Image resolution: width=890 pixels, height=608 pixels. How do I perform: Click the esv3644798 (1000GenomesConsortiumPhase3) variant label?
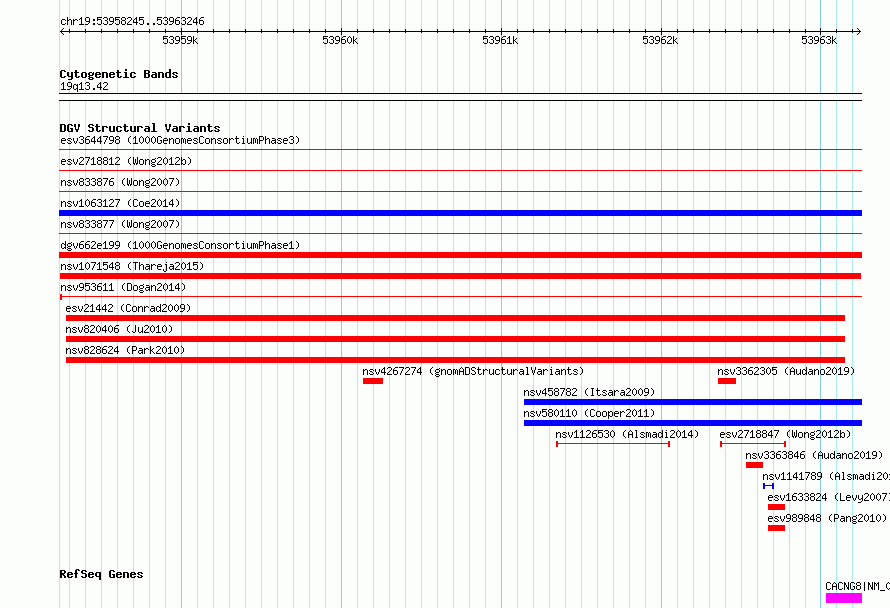tap(180, 140)
